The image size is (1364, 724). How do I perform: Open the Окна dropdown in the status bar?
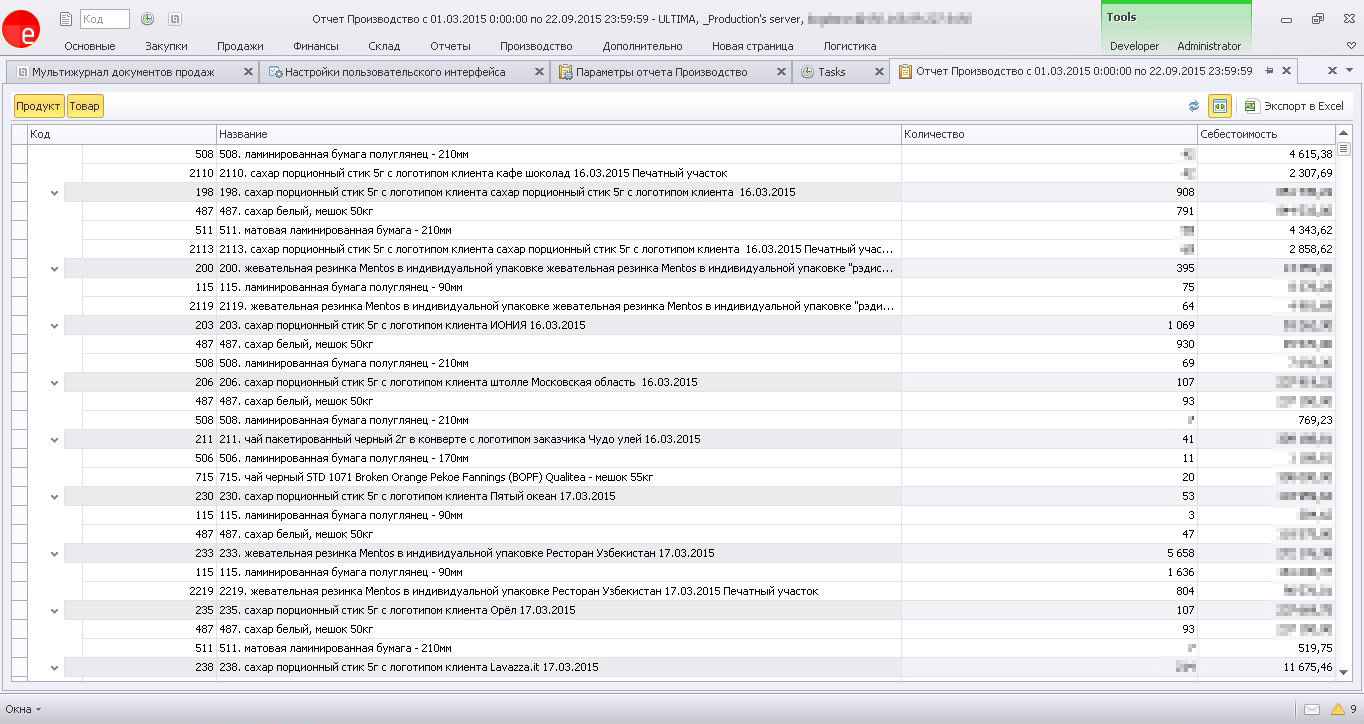23,709
